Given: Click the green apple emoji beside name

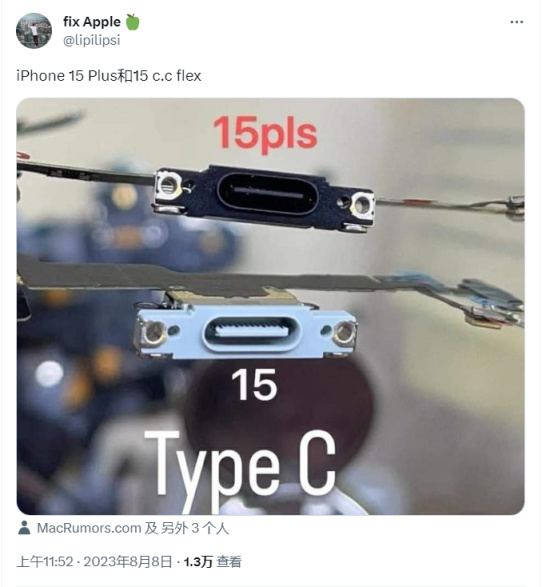Looking at the screenshot, I should point(132,22).
